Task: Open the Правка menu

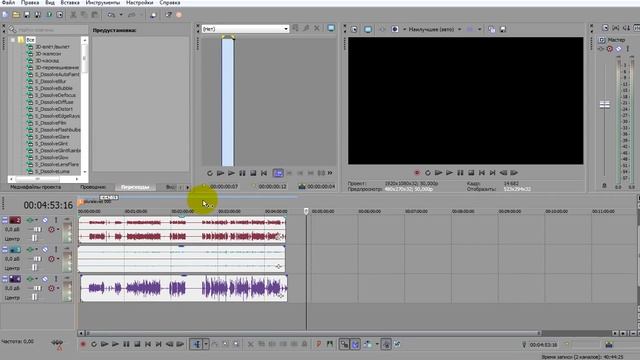Action: click(x=30, y=2)
